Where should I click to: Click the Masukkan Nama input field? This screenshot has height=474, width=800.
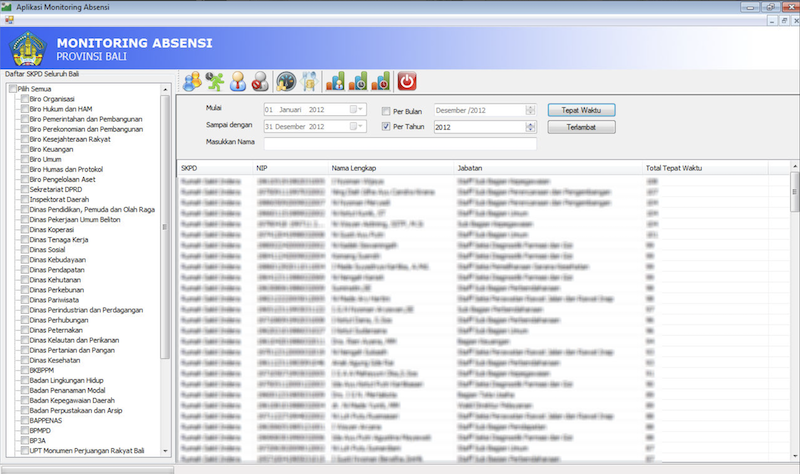click(400, 144)
